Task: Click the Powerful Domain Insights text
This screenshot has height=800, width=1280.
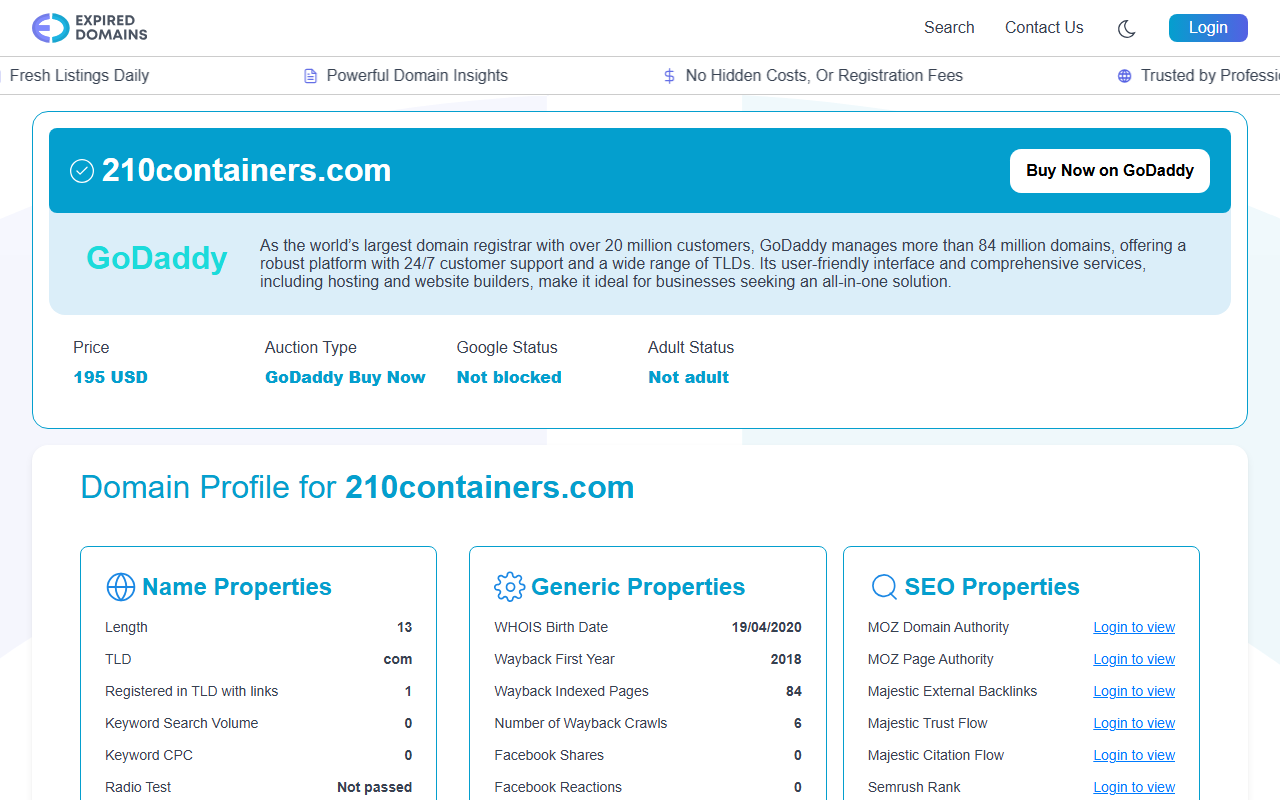Action: 417,76
